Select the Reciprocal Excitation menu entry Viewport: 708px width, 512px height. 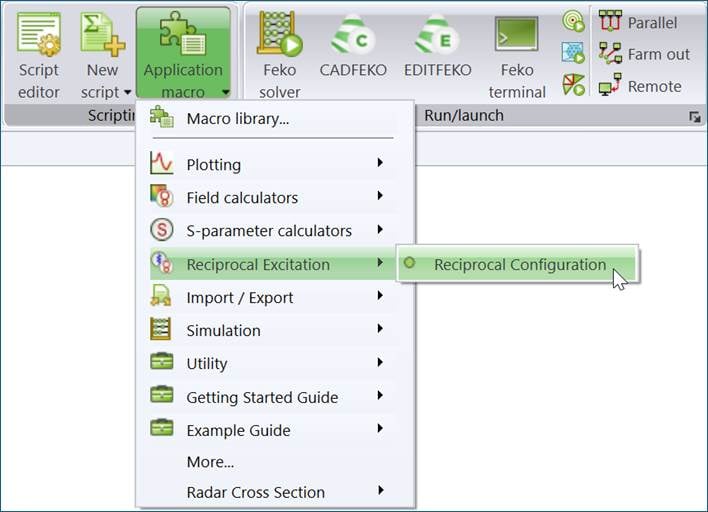click(x=275, y=264)
